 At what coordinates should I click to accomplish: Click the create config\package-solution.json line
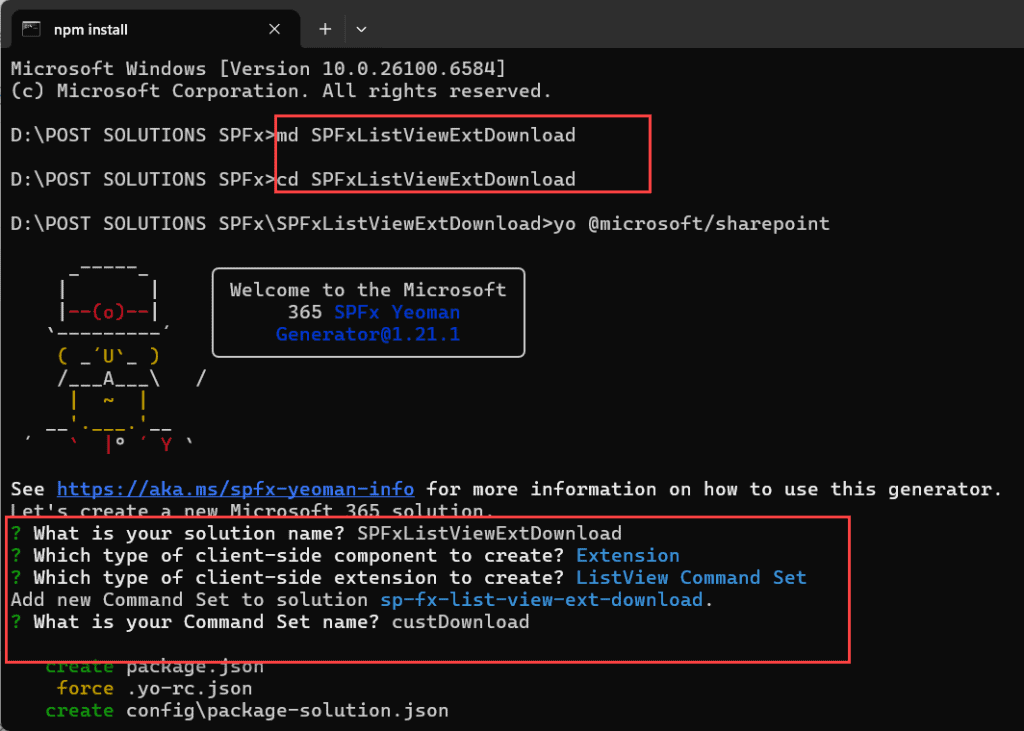(x=247, y=711)
